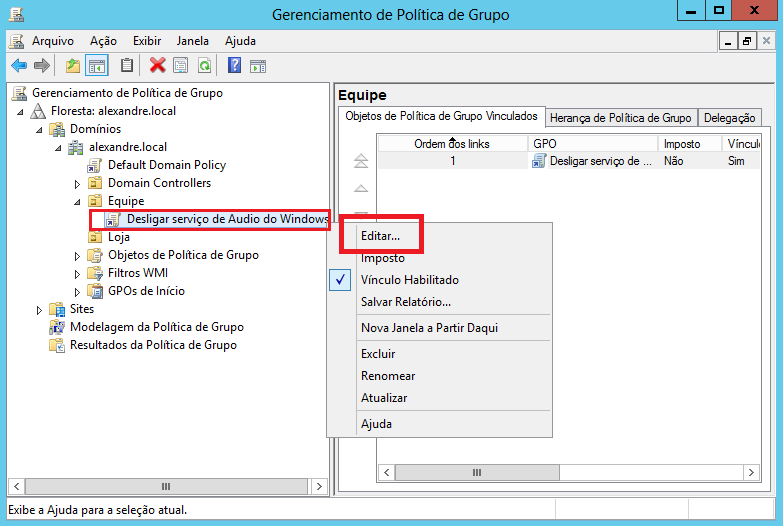
Task: Click the Floresta forest icon
Action: coord(38,111)
